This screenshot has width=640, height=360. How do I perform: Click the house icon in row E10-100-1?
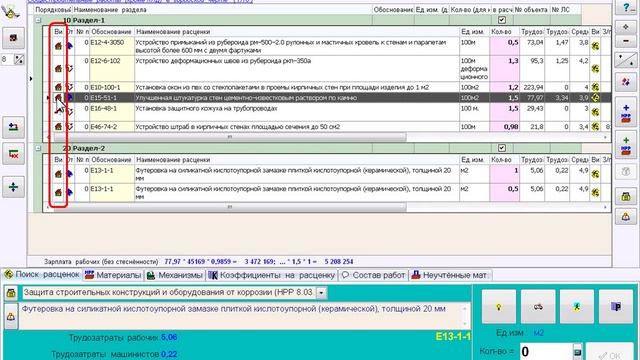click(58, 87)
